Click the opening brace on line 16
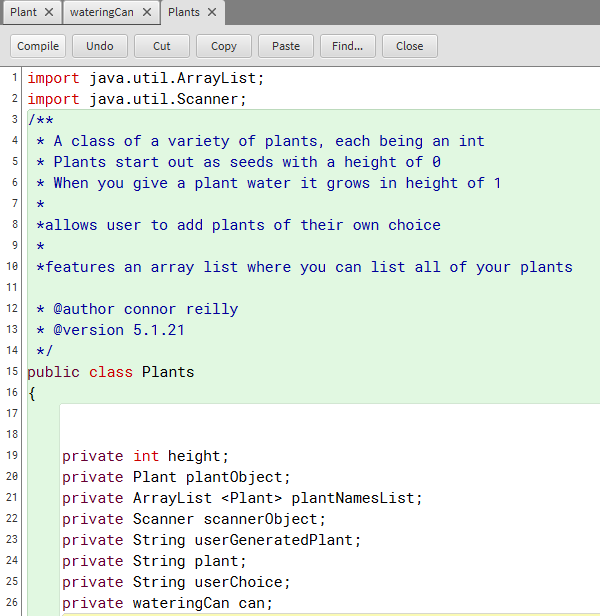The width and height of the screenshot is (600, 616). (32, 393)
